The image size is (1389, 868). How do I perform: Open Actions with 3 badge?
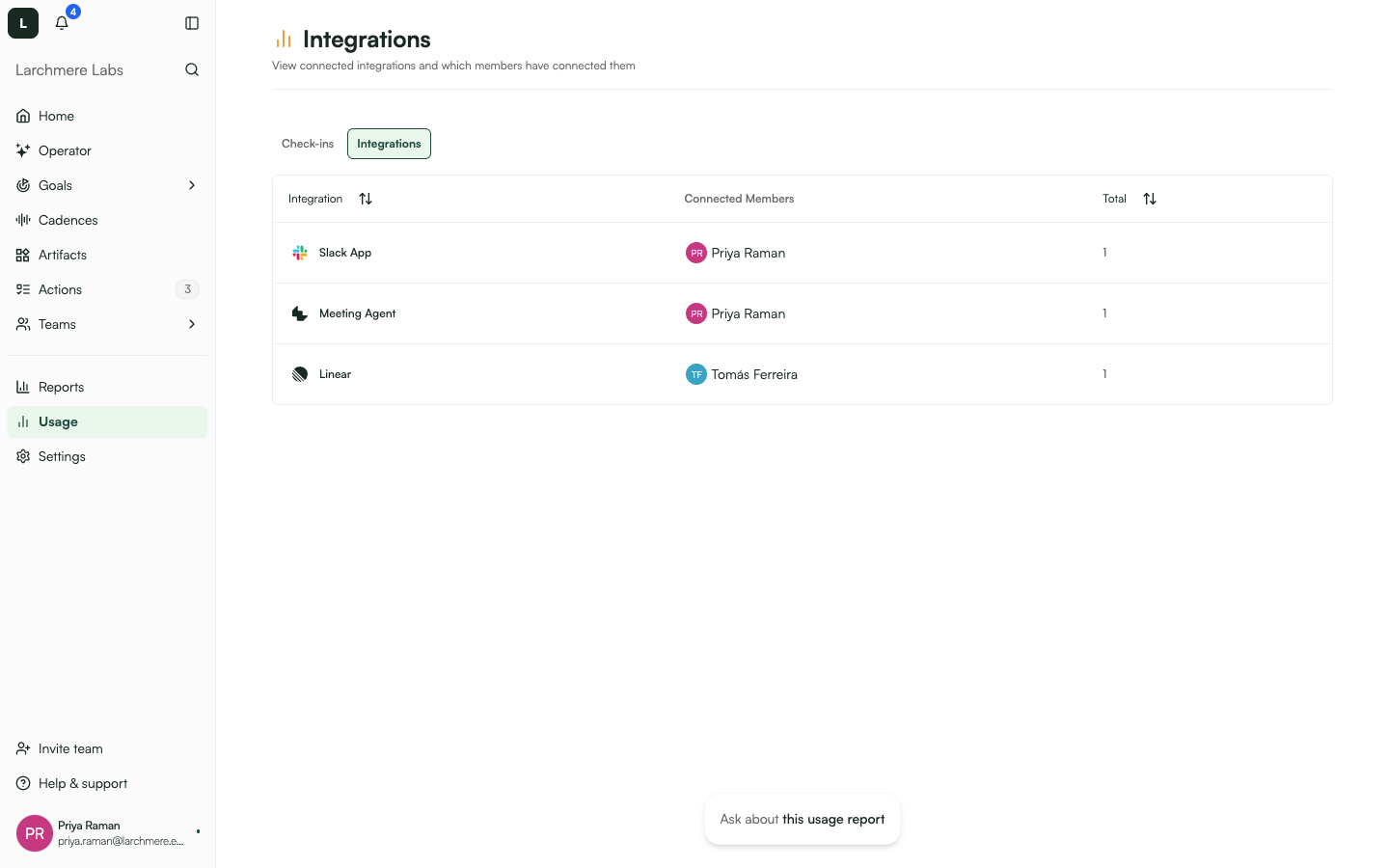click(x=107, y=289)
